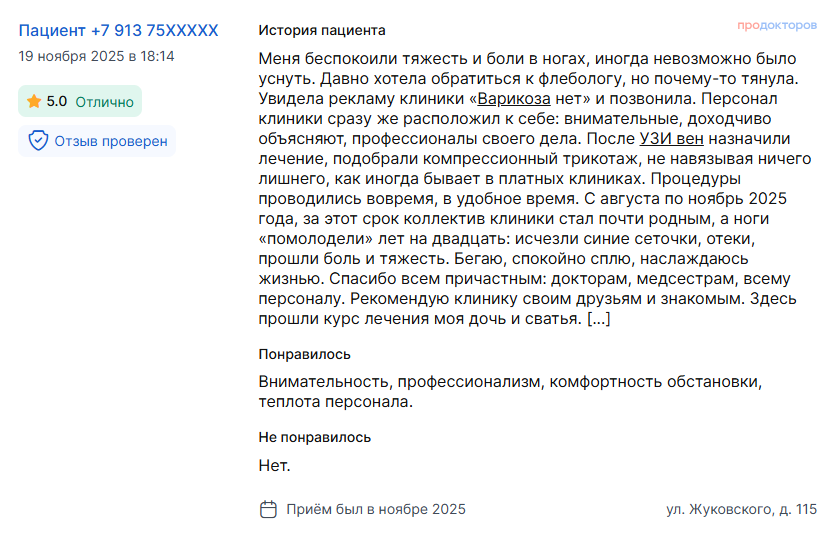This screenshot has width=835, height=540.
Task: Open the patient +7 913 75XXXXX profile link
Action: click(118, 31)
